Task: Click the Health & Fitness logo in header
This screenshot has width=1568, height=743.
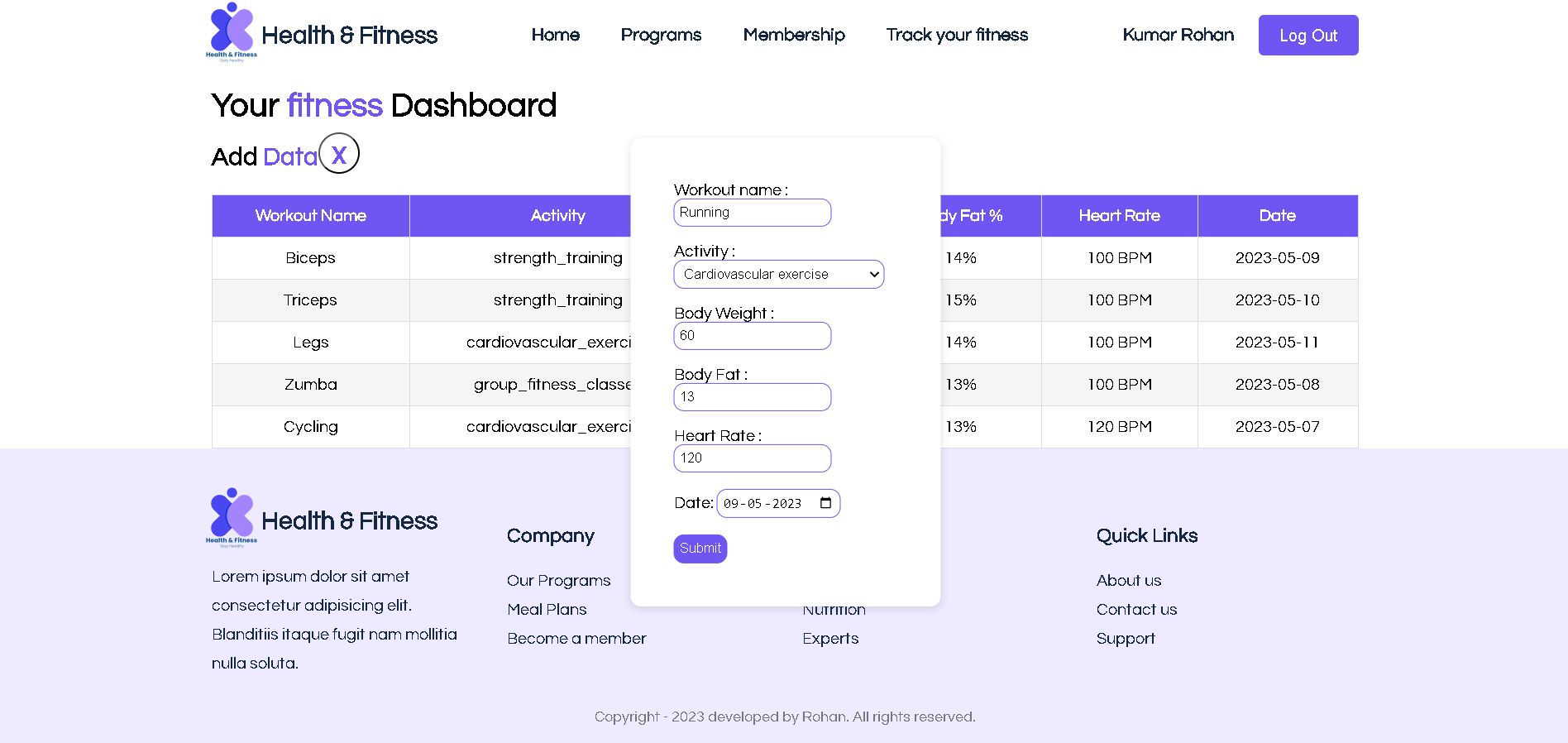Action: [x=323, y=33]
